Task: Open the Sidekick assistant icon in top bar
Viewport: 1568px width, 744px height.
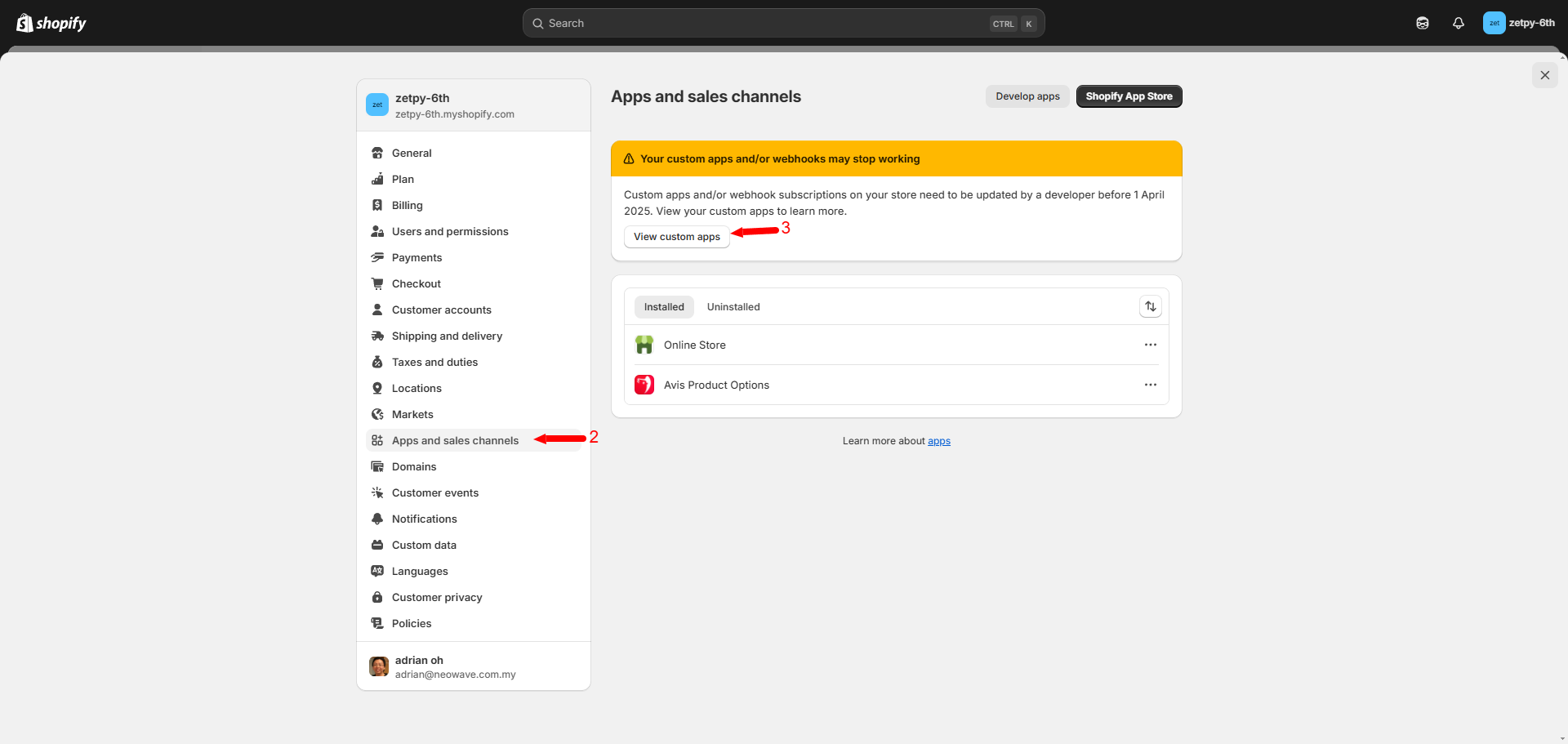Action: pyautogui.click(x=1422, y=23)
